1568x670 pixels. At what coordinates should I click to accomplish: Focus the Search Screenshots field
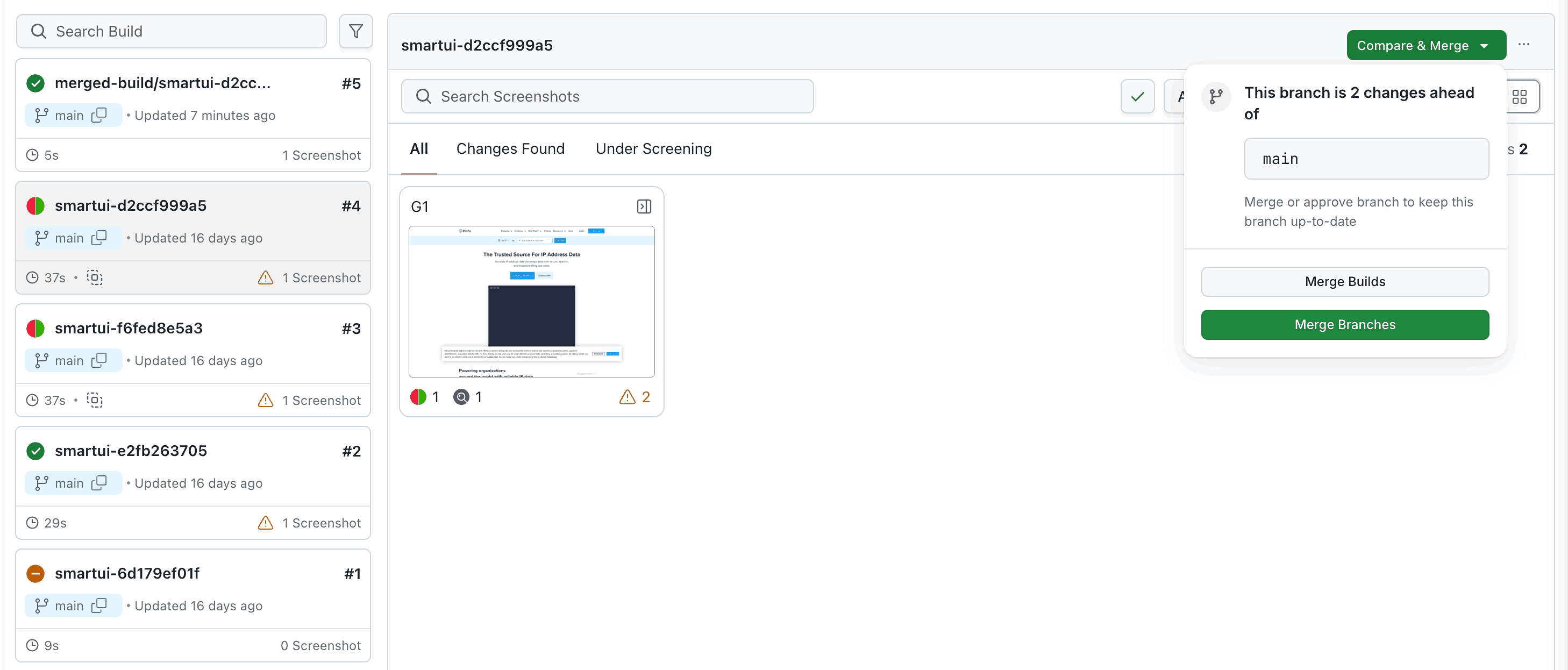pyautogui.click(x=607, y=96)
